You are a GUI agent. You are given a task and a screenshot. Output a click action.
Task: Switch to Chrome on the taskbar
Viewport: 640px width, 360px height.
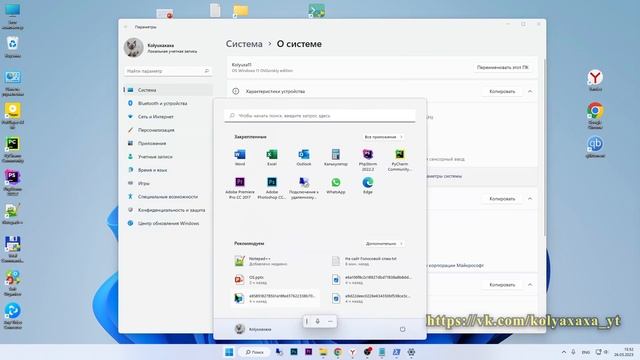pos(338,352)
